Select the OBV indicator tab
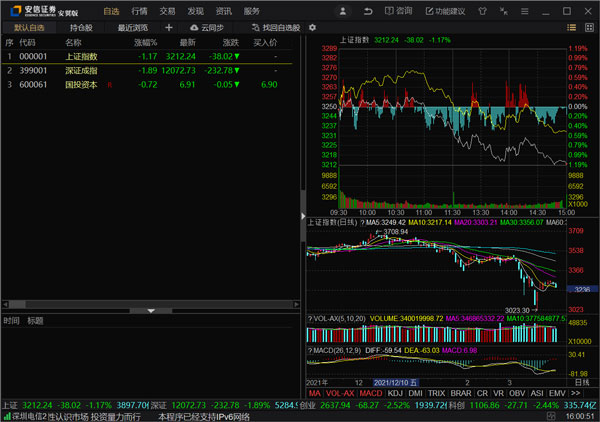600x422 pixels. point(517,393)
